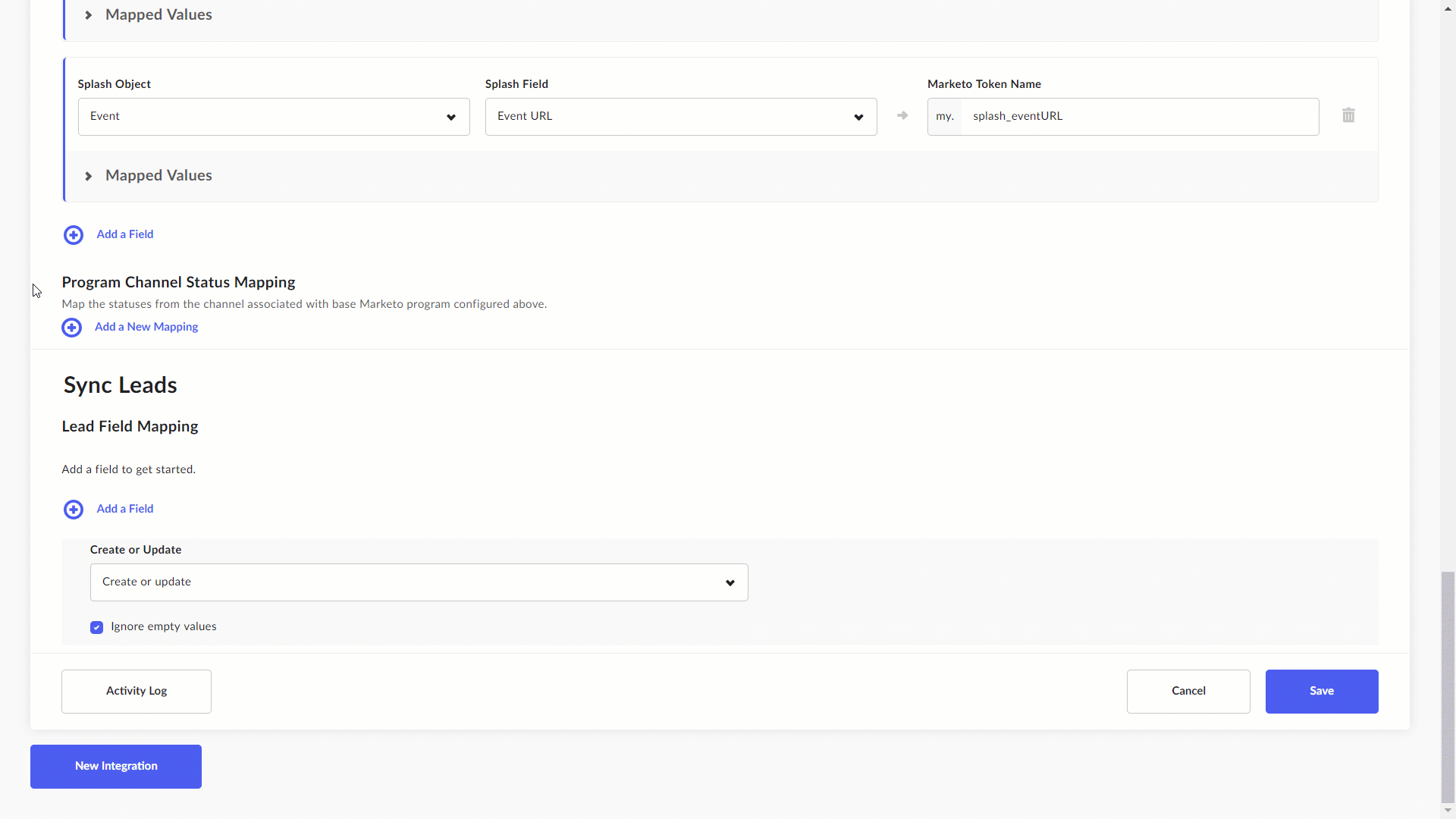Click the scrollbar down arrow
Screen dimensions: 1456x819
click(x=1448, y=811)
